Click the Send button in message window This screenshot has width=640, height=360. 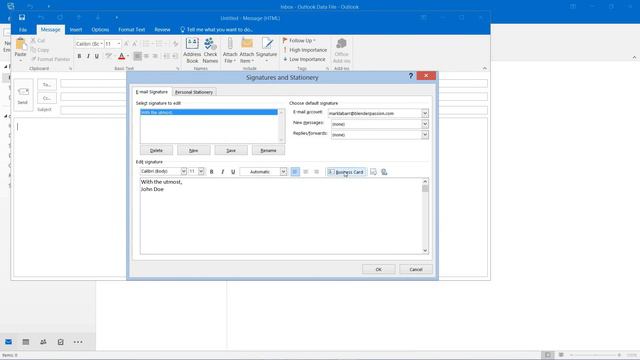click(x=23, y=95)
